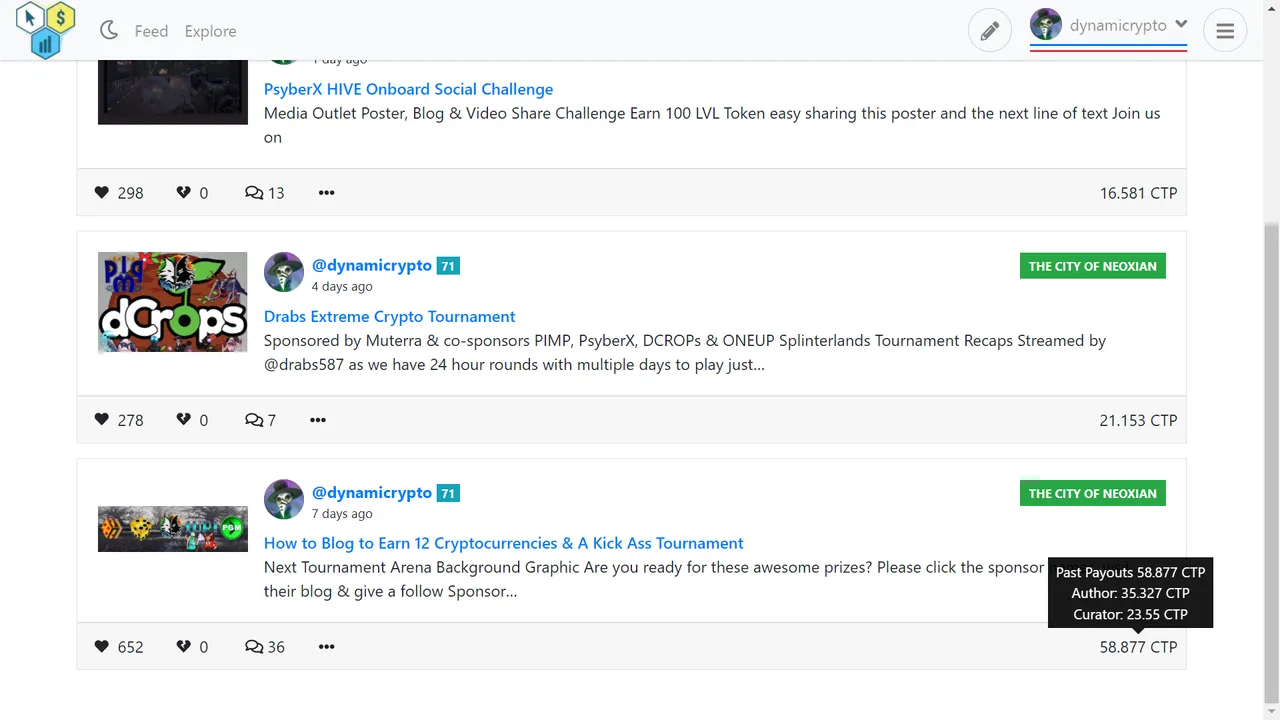Open comments on post with 7 replies
This screenshot has height=720, width=1280.
coord(260,420)
